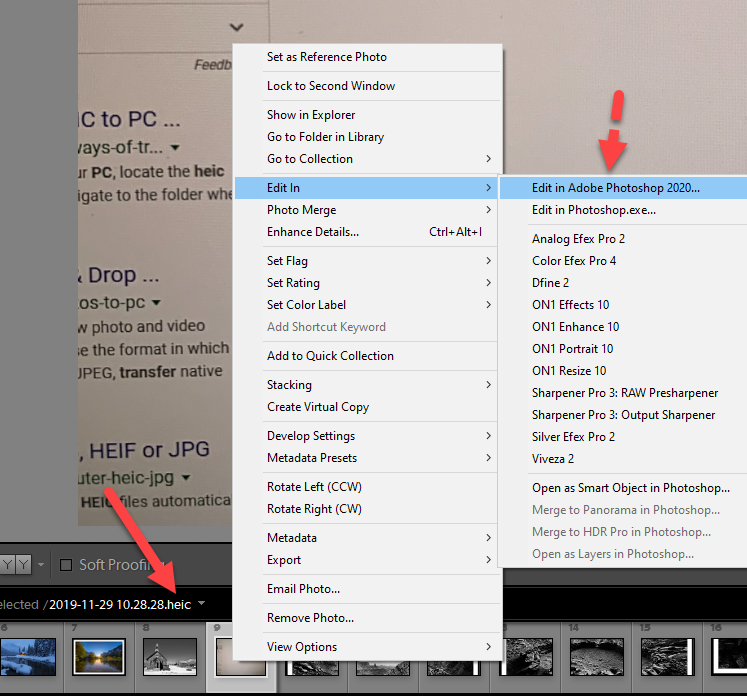Select filmstrip thumbnail 15
747x696 pixels.
pos(668,657)
